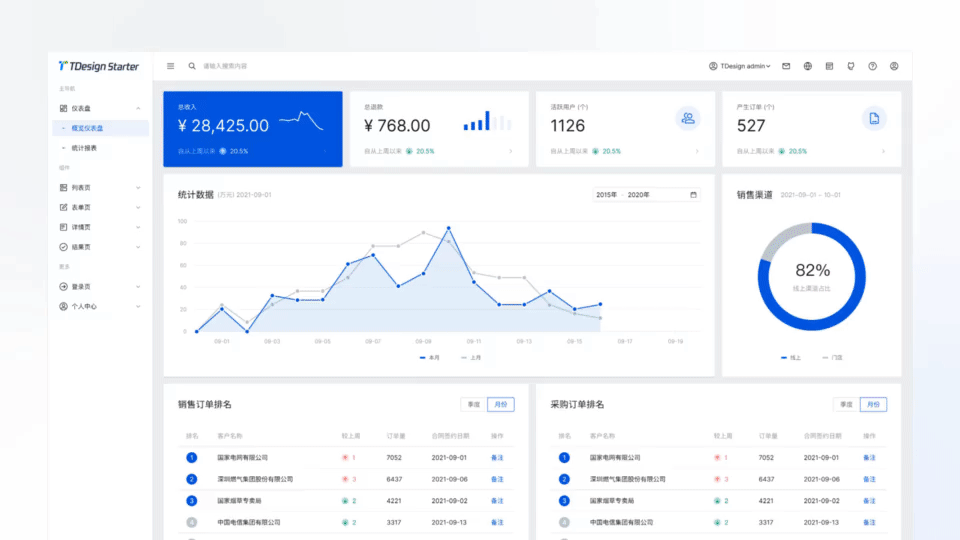Click 国家电网有限公司 in 销售订单排名 table

242,457
